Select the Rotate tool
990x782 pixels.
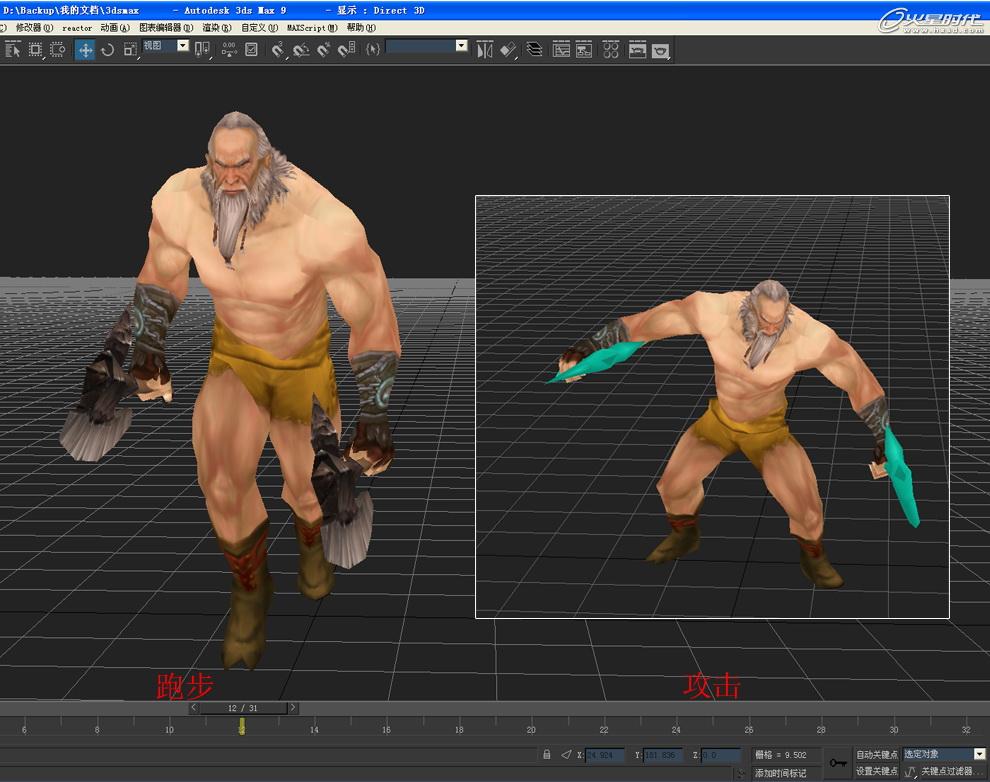(107, 50)
